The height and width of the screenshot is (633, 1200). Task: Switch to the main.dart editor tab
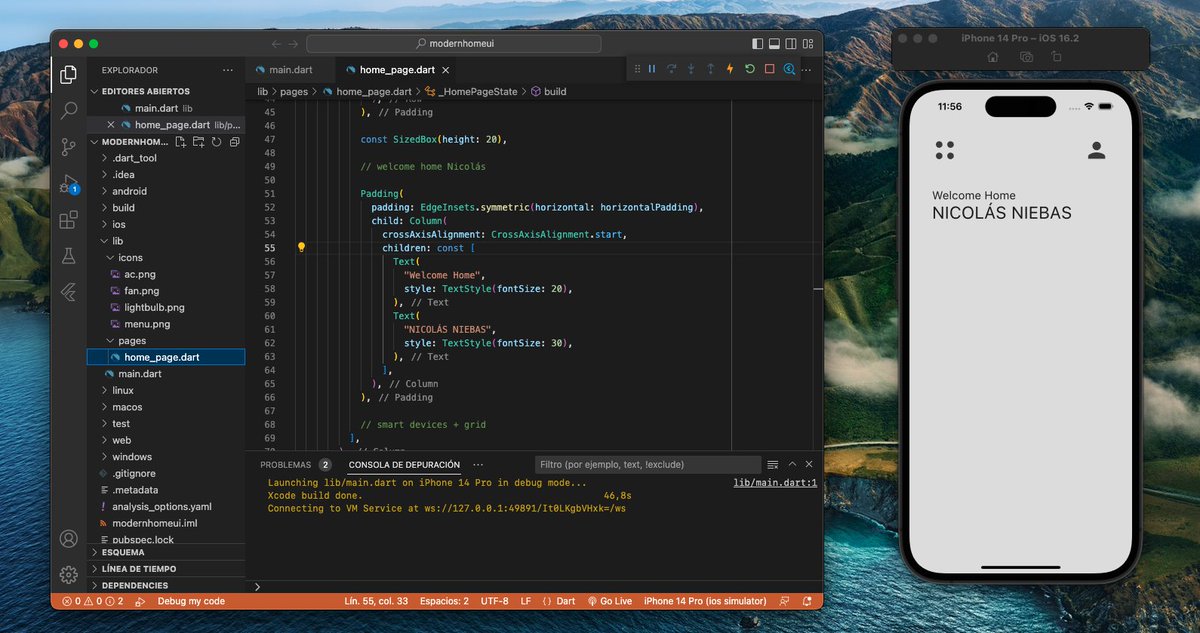(x=288, y=70)
